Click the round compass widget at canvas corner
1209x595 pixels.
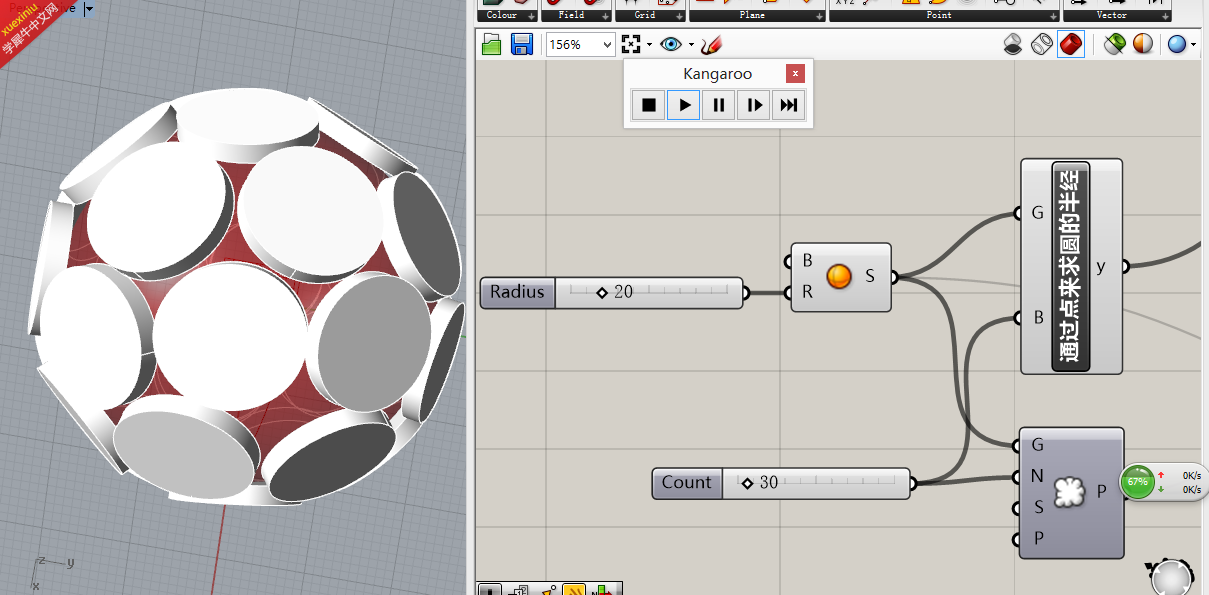[x=1172, y=578]
